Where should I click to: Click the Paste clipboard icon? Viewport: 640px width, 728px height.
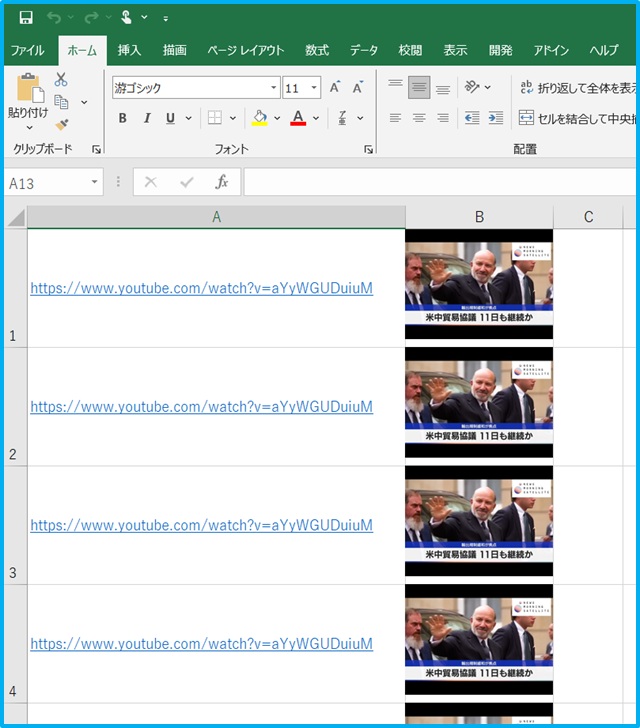(31, 87)
